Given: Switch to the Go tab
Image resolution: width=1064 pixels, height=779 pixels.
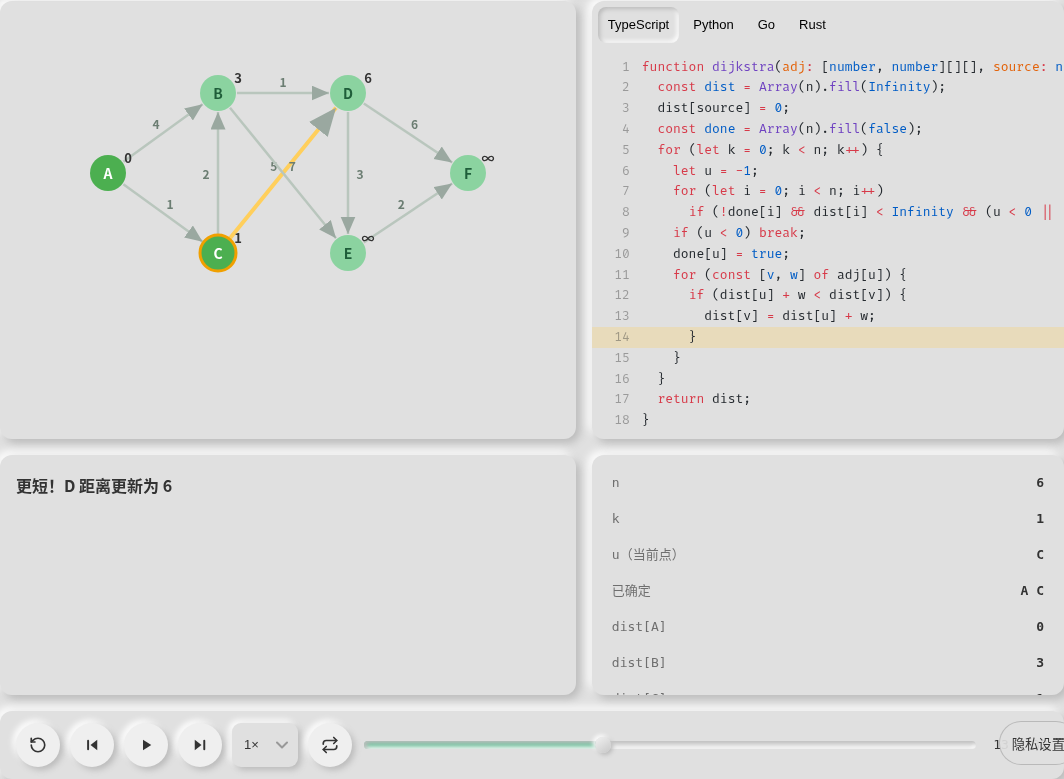Looking at the screenshot, I should click(x=766, y=25).
